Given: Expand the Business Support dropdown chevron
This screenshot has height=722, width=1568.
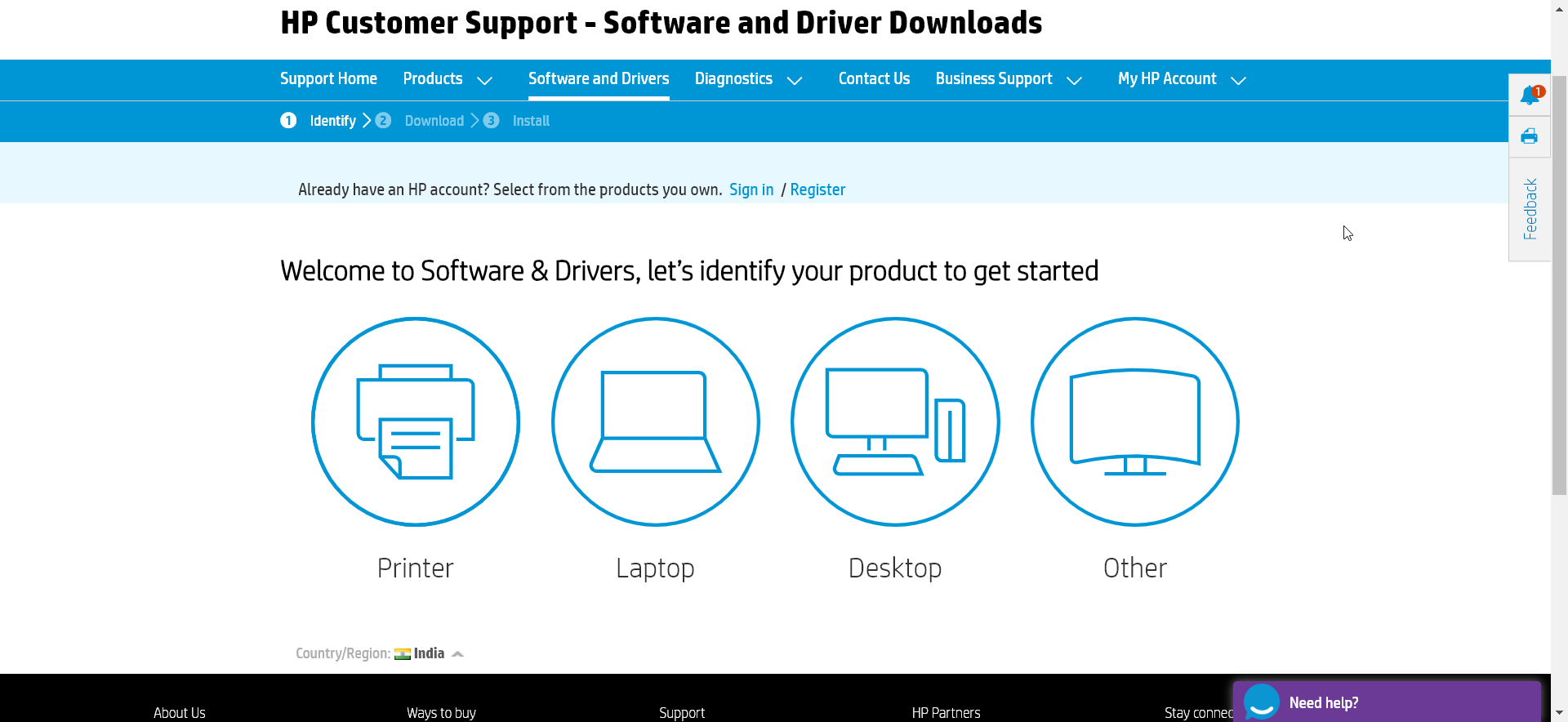Looking at the screenshot, I should tap(1075, 81).
